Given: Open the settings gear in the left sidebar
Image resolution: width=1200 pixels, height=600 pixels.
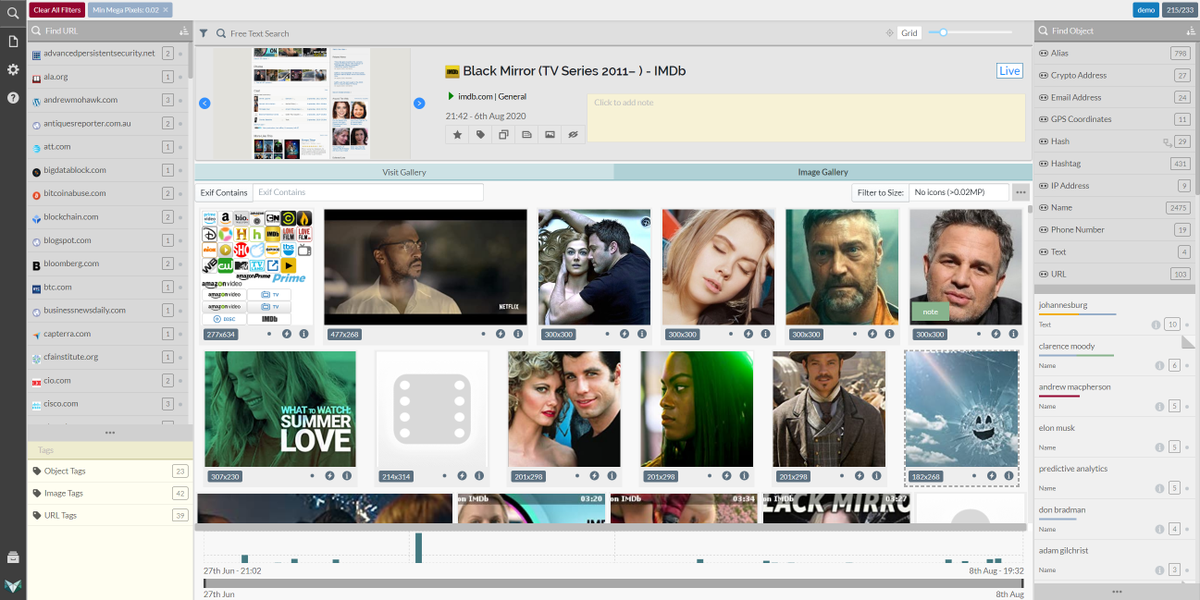Looking at the screenshot, I should 13,69.
